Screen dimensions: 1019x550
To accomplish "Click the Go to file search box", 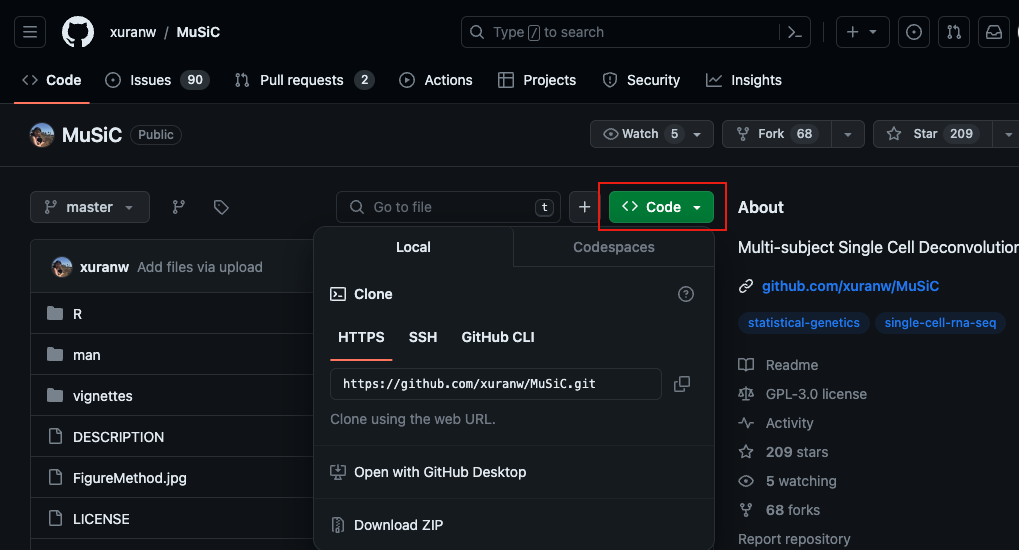I will click(x=448, y=207).
